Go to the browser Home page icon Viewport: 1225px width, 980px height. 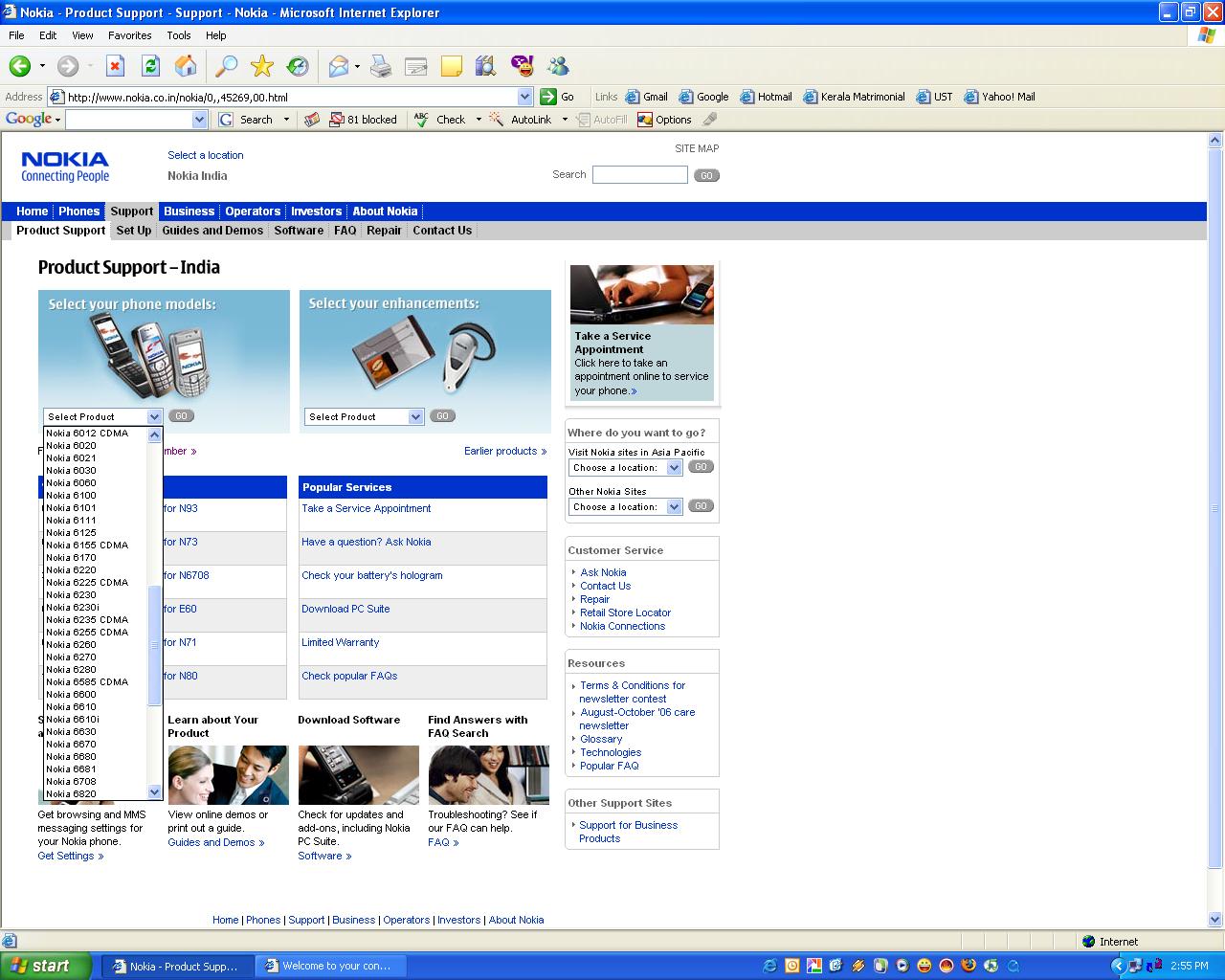[x=186, y=66]
